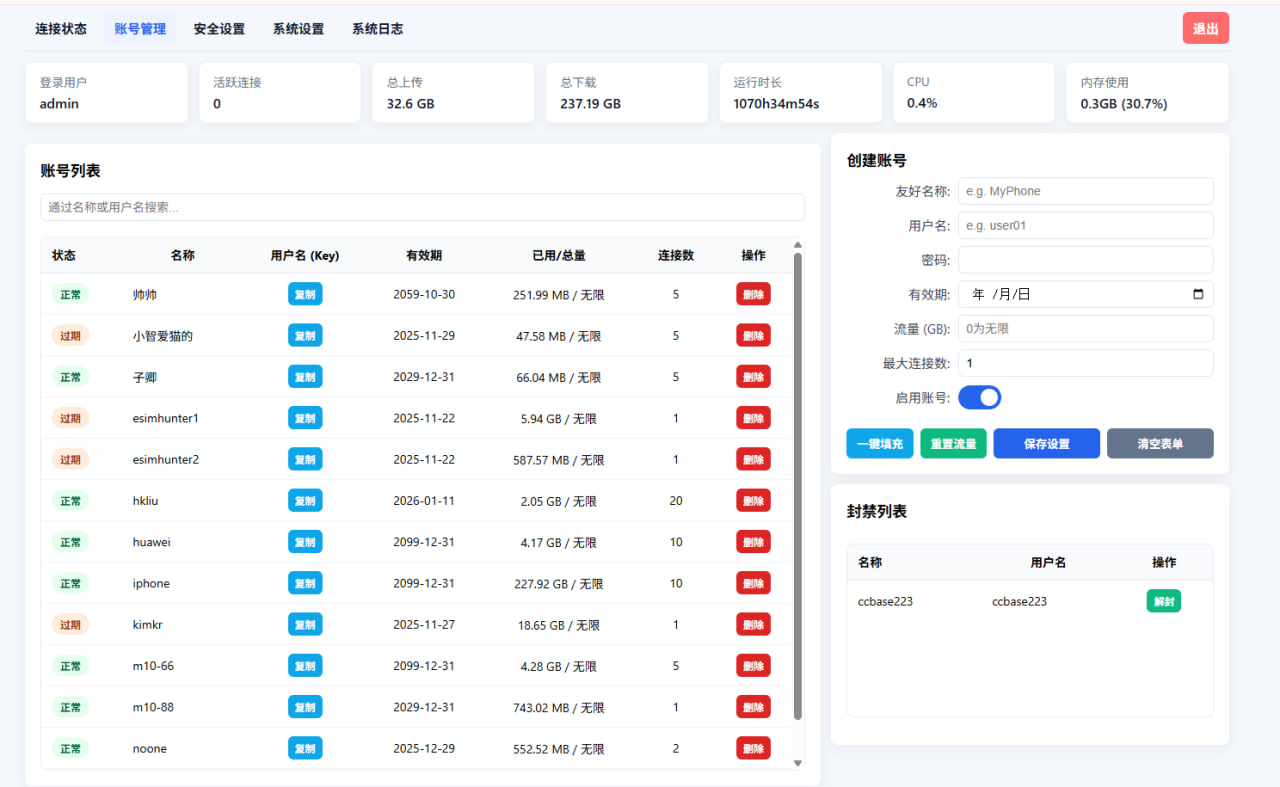Delete the iphone account
This screenshot has height=787, width=1280.
(753, 583)
